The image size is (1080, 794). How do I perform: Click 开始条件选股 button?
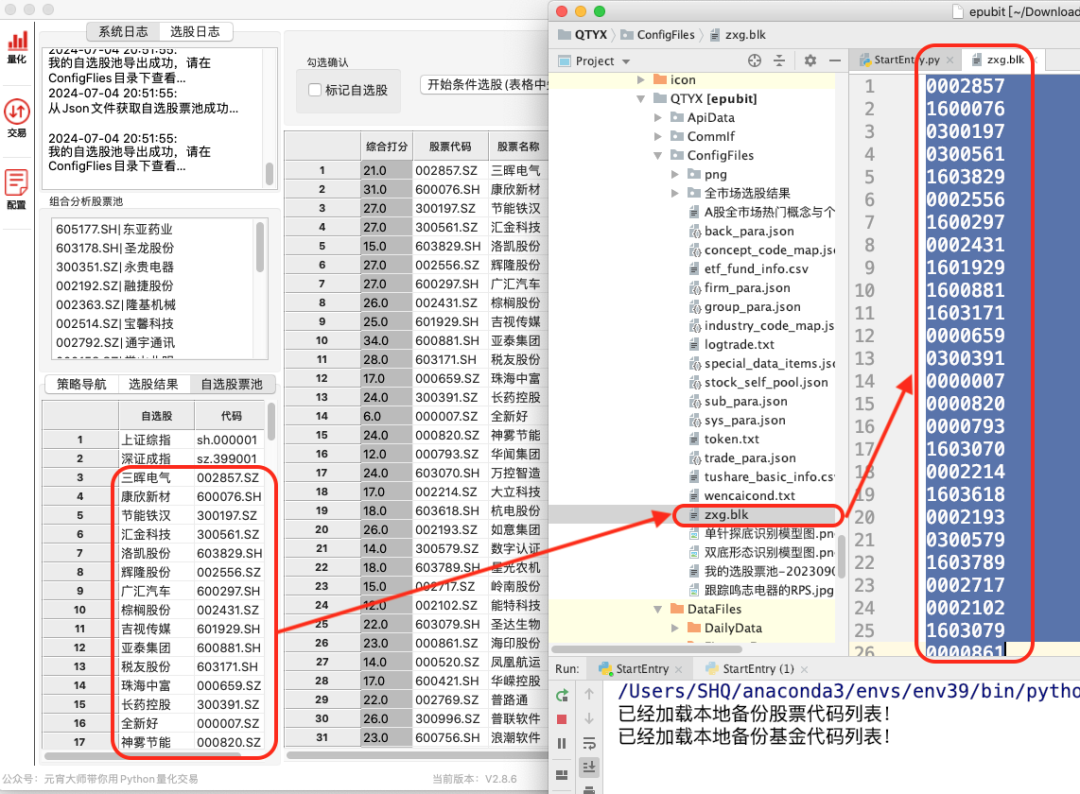(486, 85)
